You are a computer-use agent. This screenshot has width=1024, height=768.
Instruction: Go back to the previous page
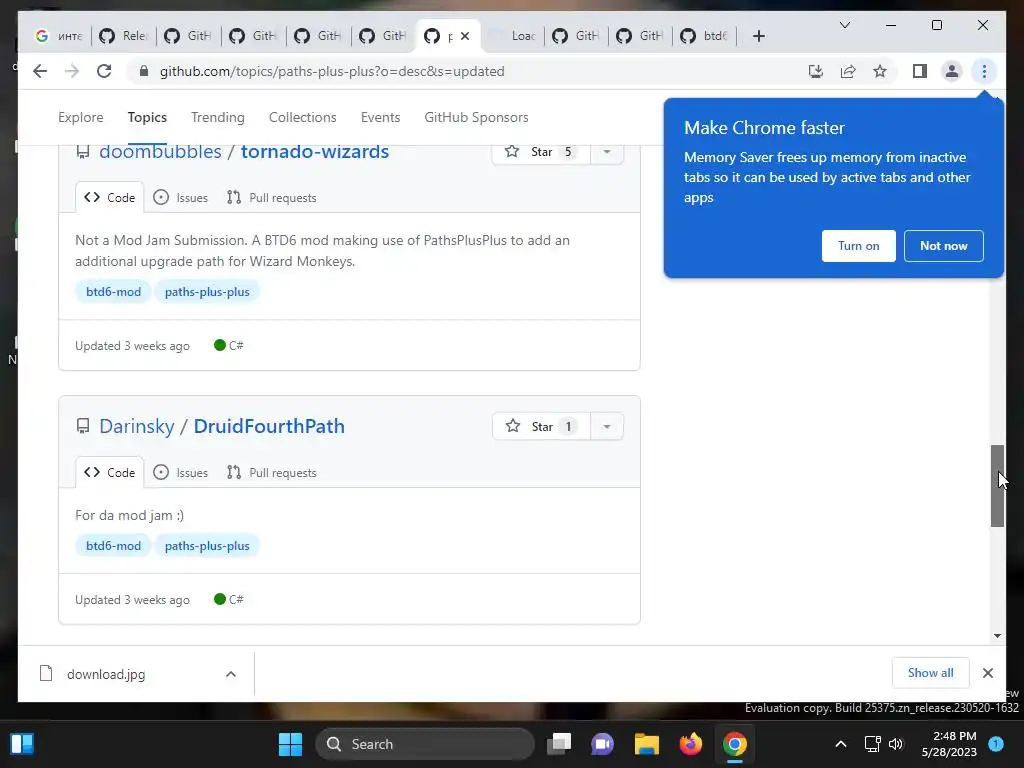coord(40,71)
